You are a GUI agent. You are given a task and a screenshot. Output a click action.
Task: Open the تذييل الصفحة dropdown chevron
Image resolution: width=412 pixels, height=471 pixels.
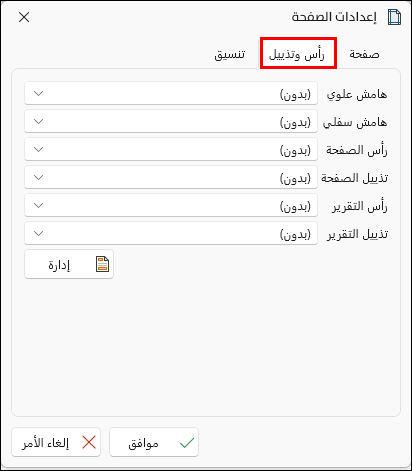coord(39,177)
